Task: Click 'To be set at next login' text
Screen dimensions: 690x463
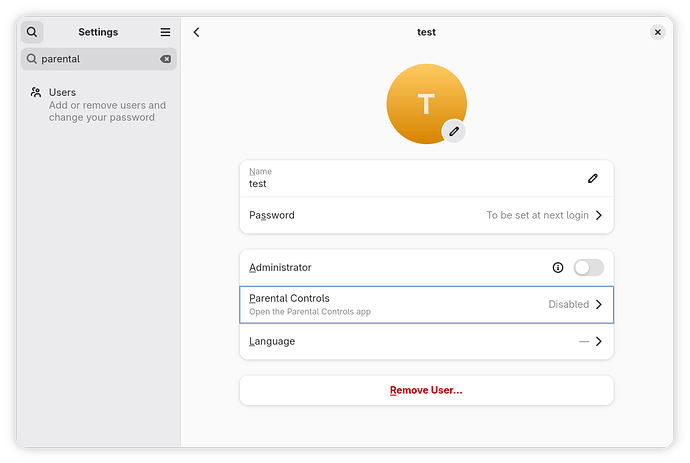Action: (x=537, y=215)
